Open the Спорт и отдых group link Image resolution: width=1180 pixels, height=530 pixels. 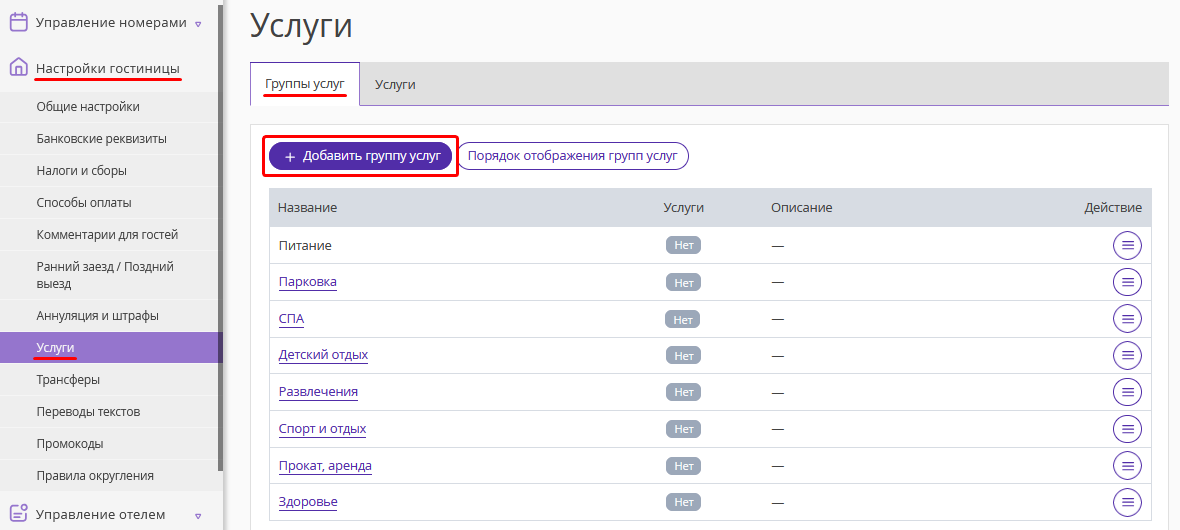322,428
